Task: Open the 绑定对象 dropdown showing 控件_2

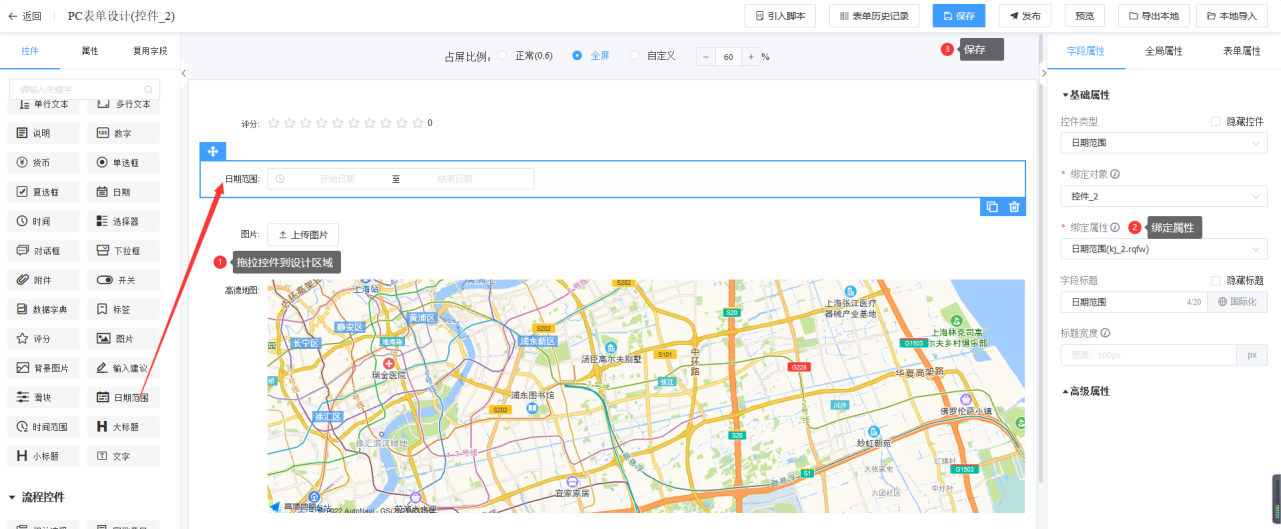Action: tap(1164, 196)
